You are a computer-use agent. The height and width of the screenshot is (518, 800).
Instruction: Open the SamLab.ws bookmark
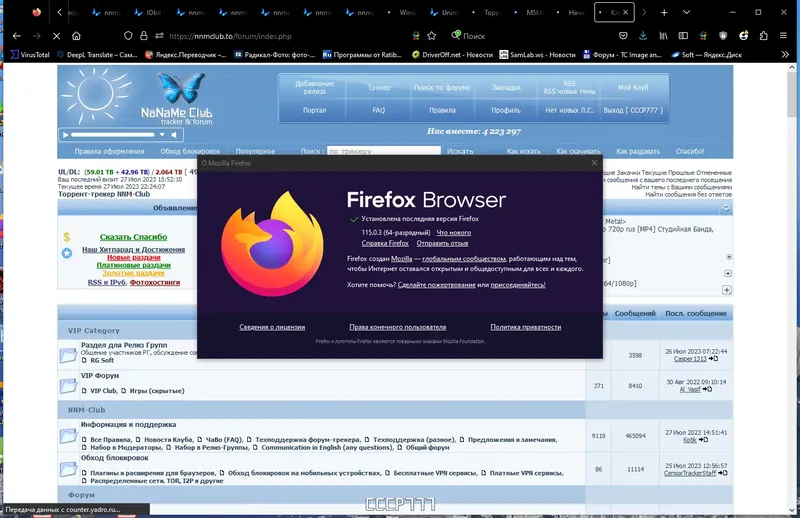coord(537,55)
